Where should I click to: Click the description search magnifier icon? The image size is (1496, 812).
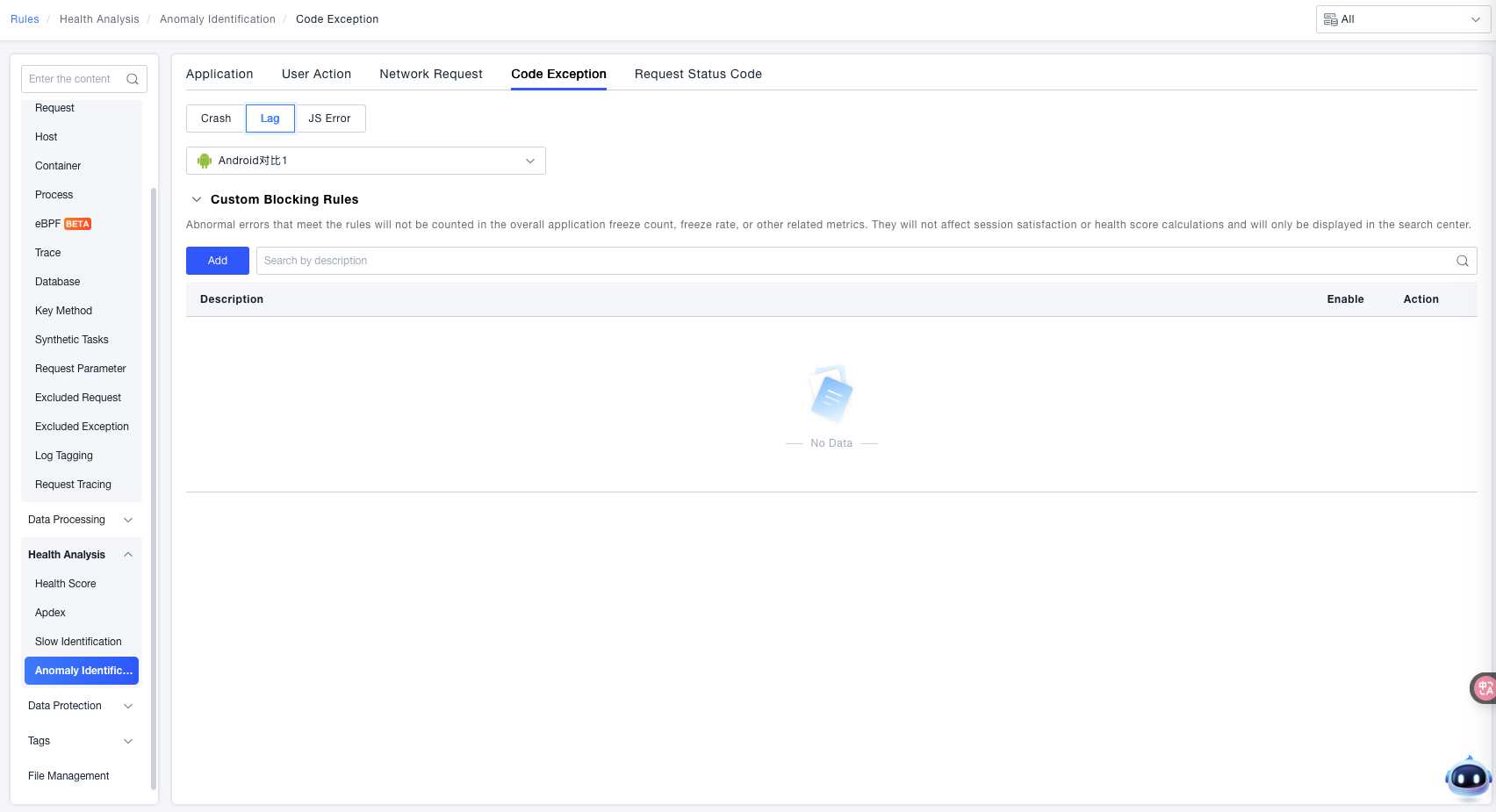point(1462,261)
